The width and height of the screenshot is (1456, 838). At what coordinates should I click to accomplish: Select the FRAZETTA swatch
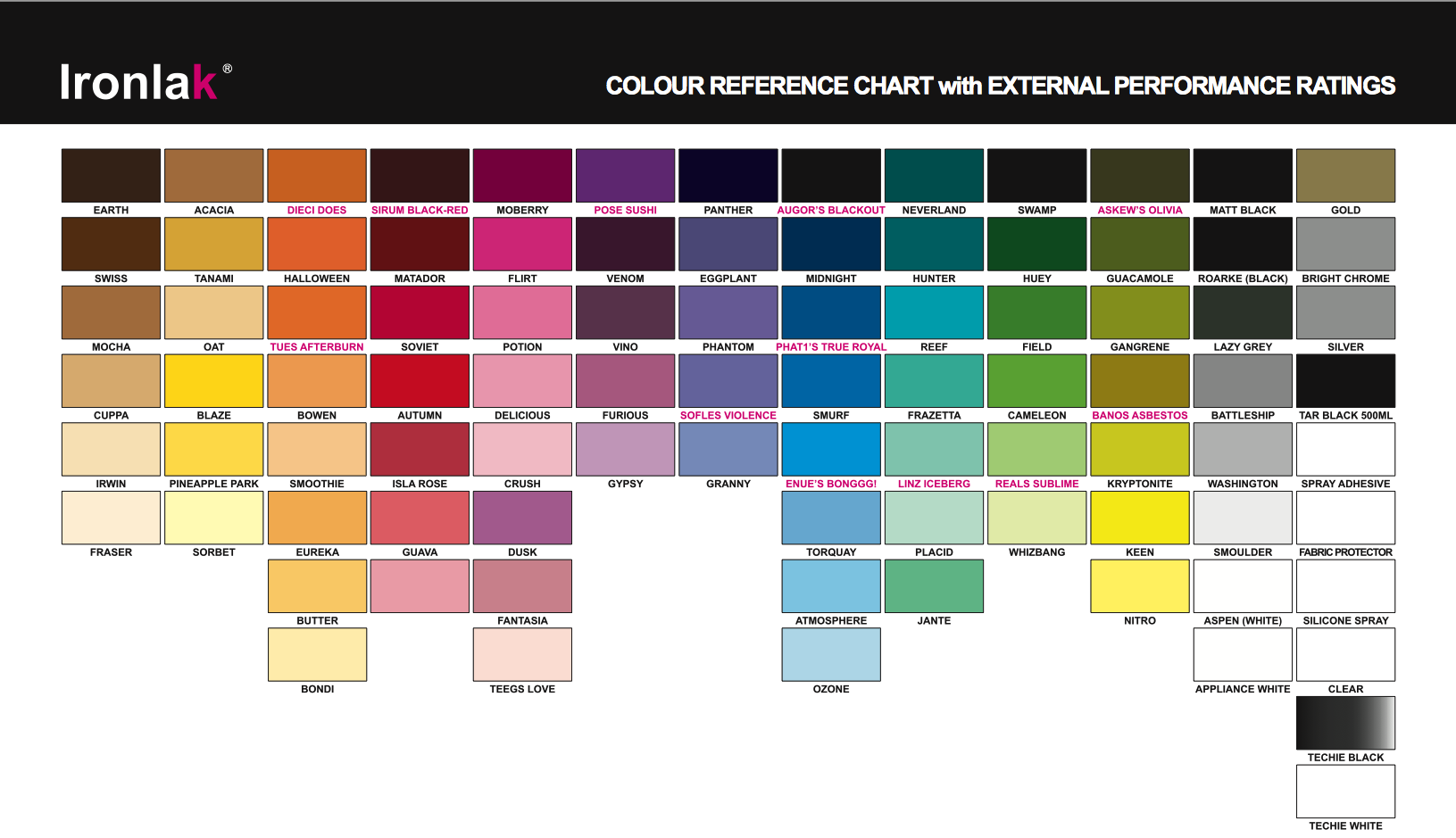[x=934, y=381]
